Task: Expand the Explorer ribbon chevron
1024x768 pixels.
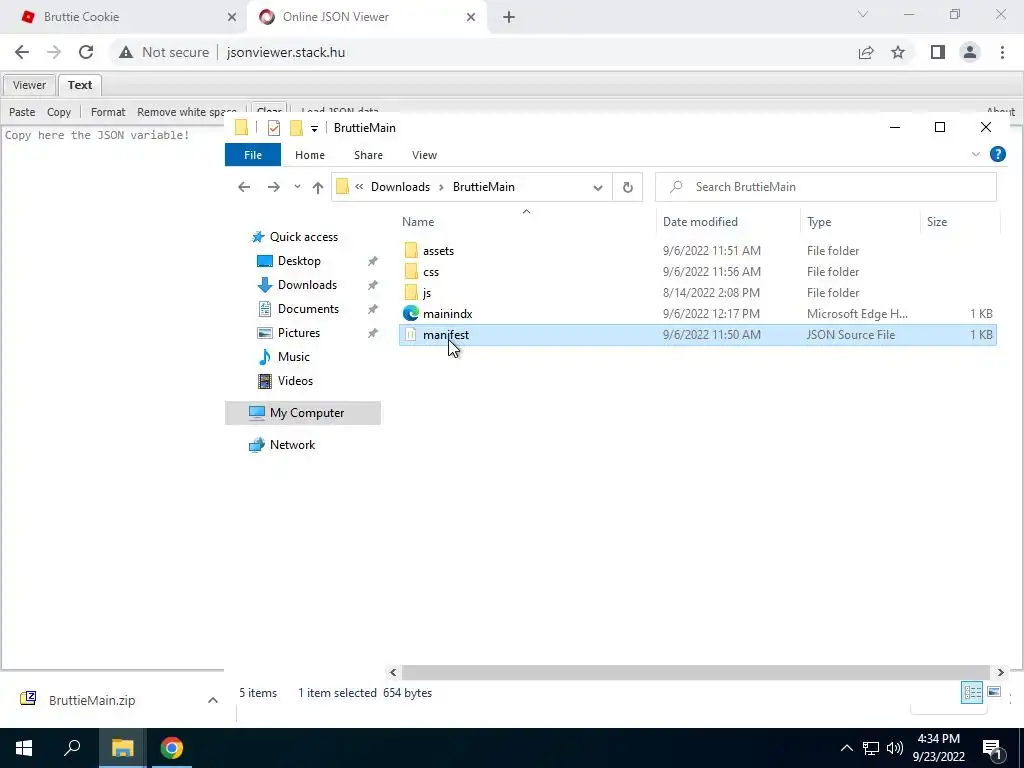Action: (976, 155)
